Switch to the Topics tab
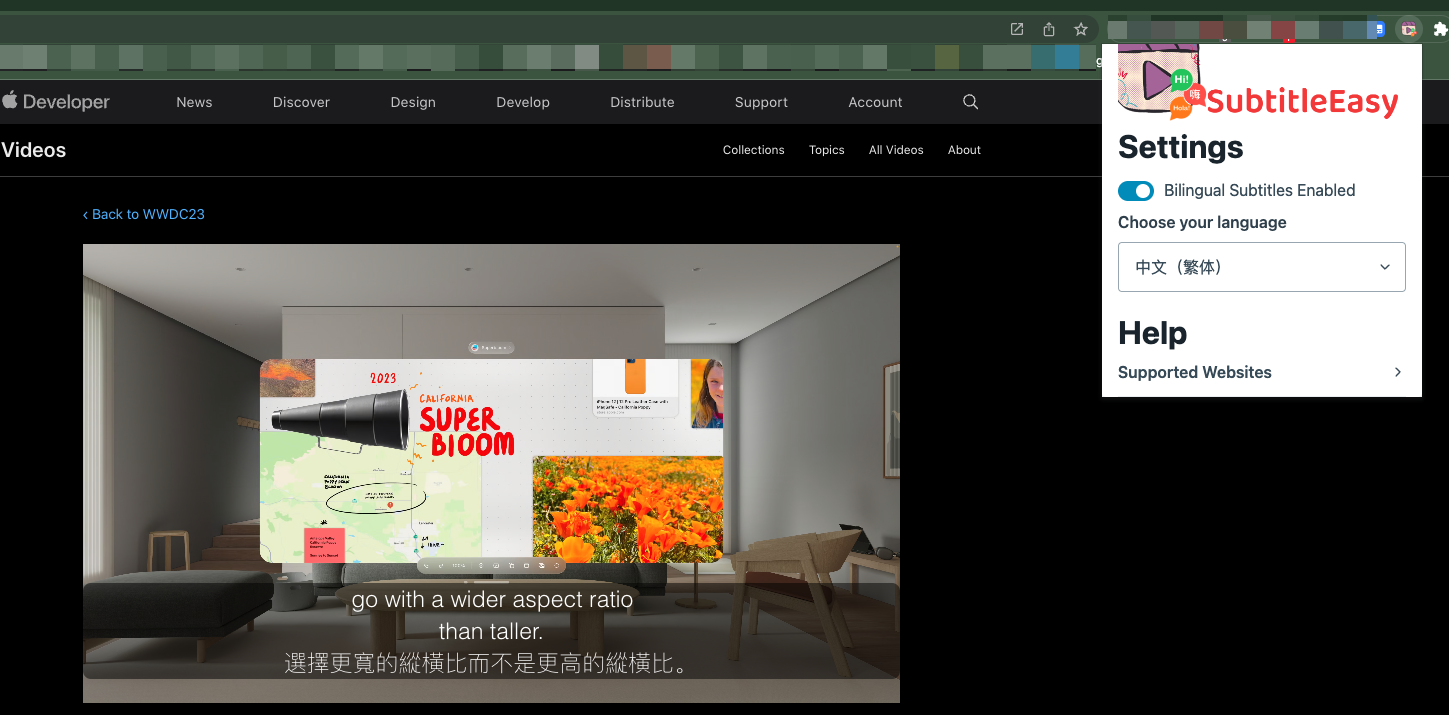The image size is (1449, 715). 826,149
